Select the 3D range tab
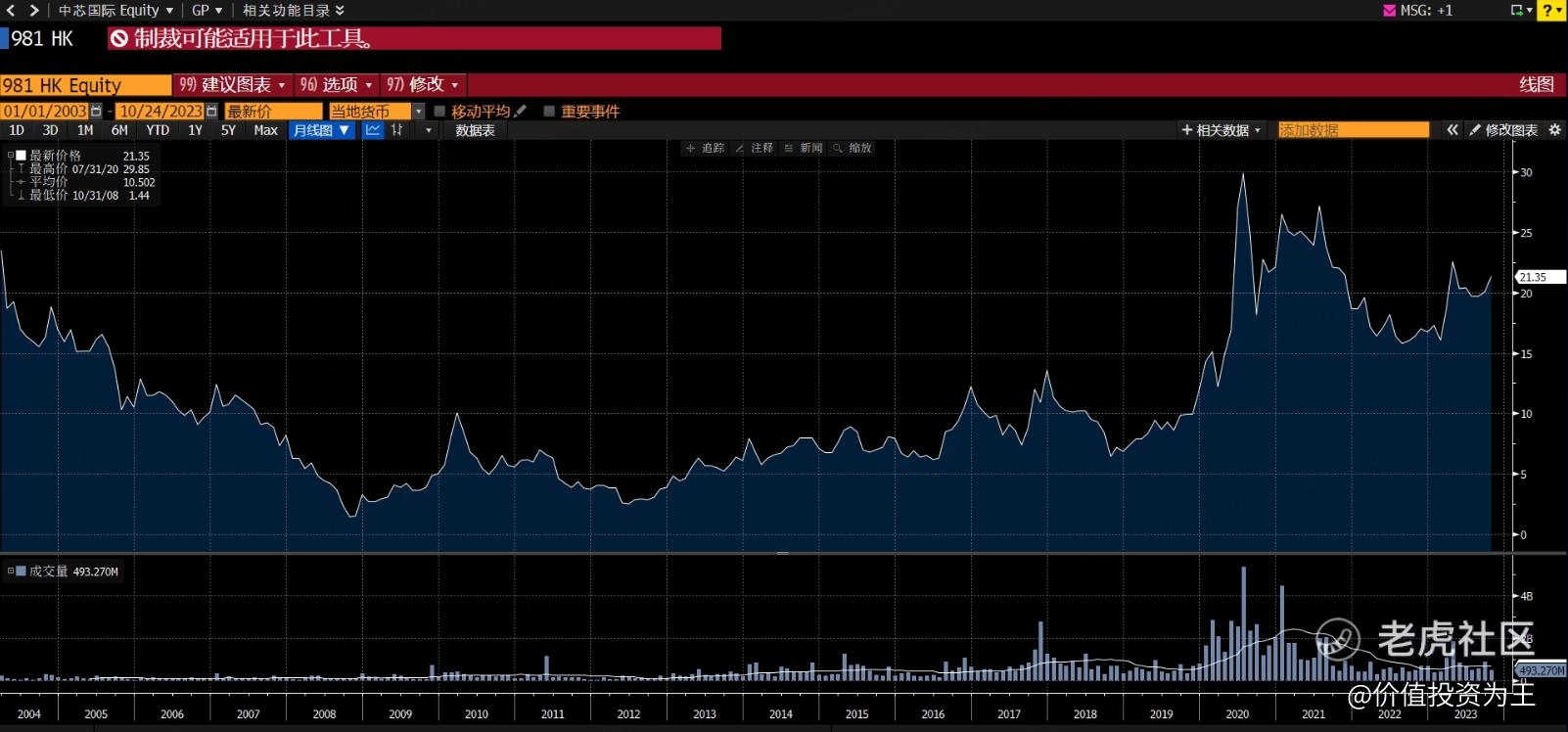The width and height of the screenshot is (1568, 732). pos(50,130)
